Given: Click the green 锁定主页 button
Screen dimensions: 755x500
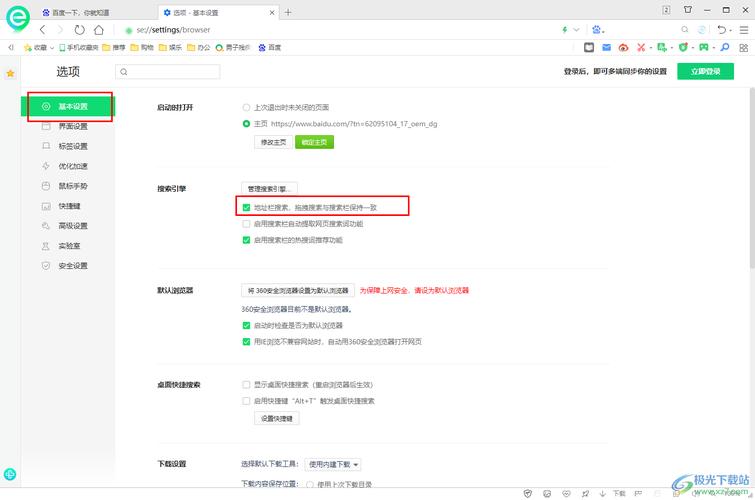Looking at the screenshot, I should [x=314, y=142].
